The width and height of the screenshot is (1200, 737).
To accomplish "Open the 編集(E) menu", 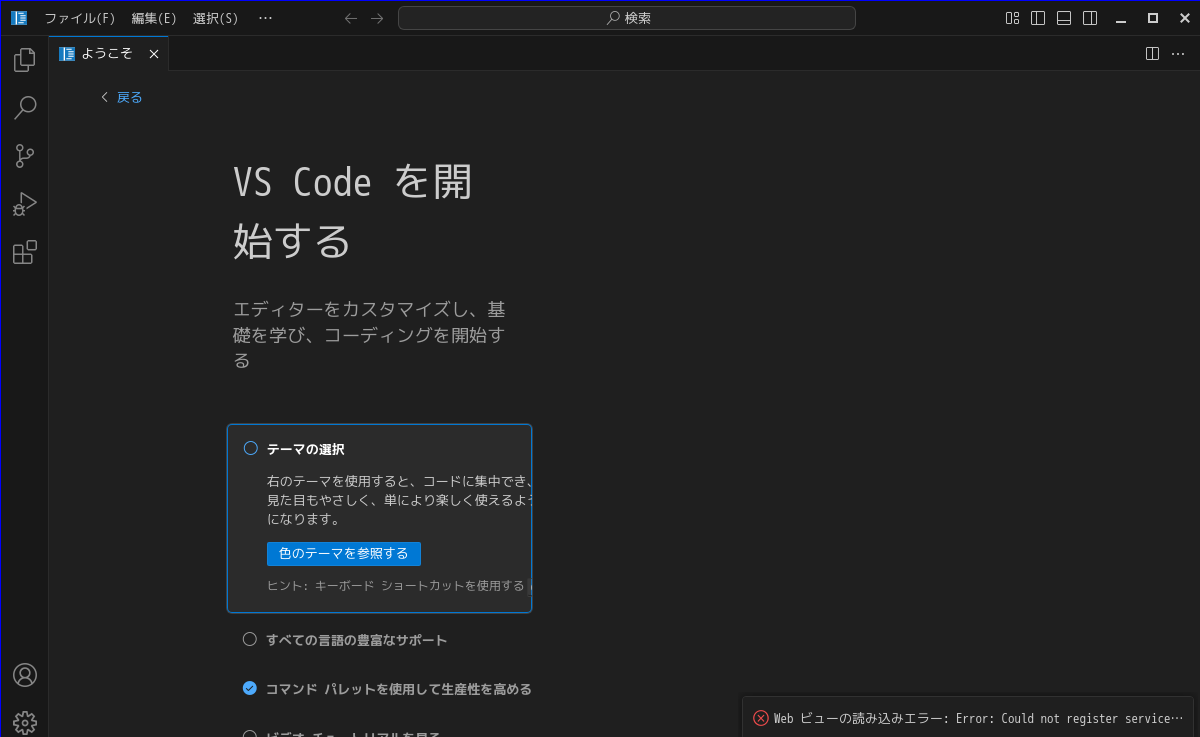I will tap(154, 18).
